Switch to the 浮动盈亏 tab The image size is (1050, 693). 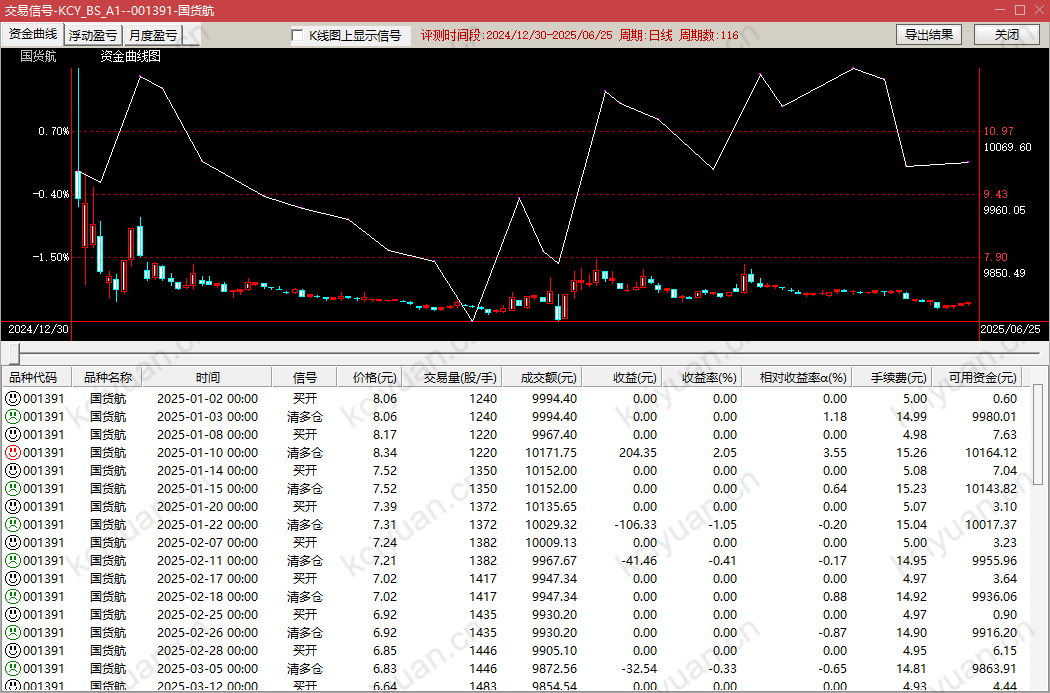(93, 36)
